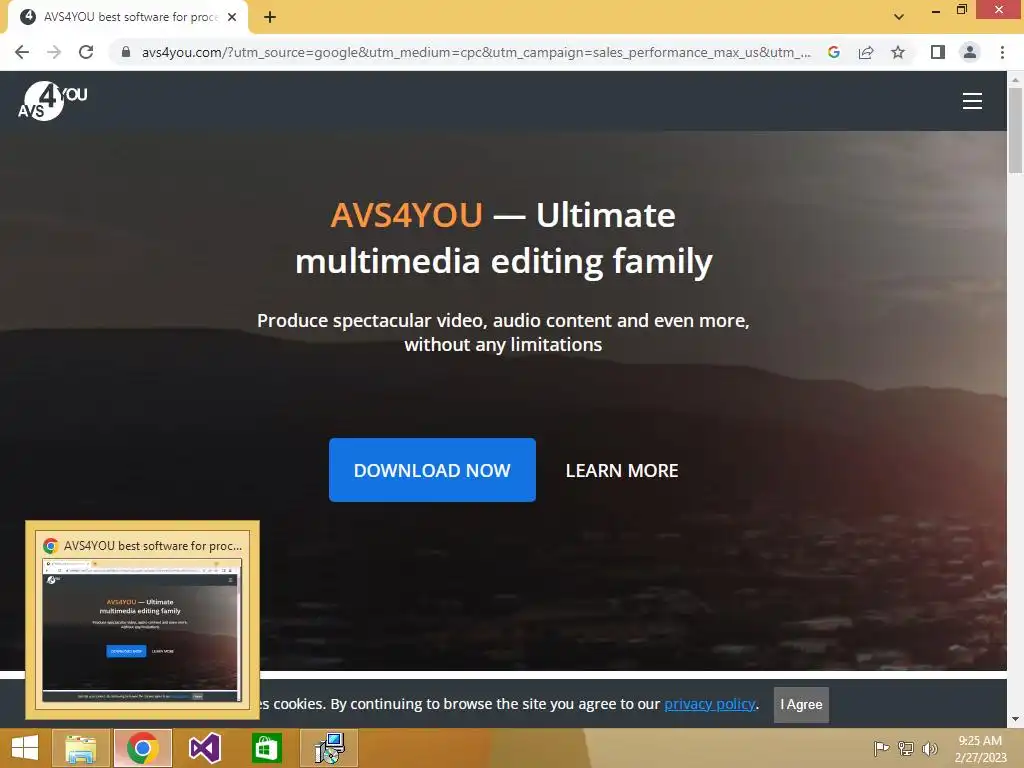Open a new tab with the plus button
This screenshot has width=1024, height=768.
(x=270, y=17)
